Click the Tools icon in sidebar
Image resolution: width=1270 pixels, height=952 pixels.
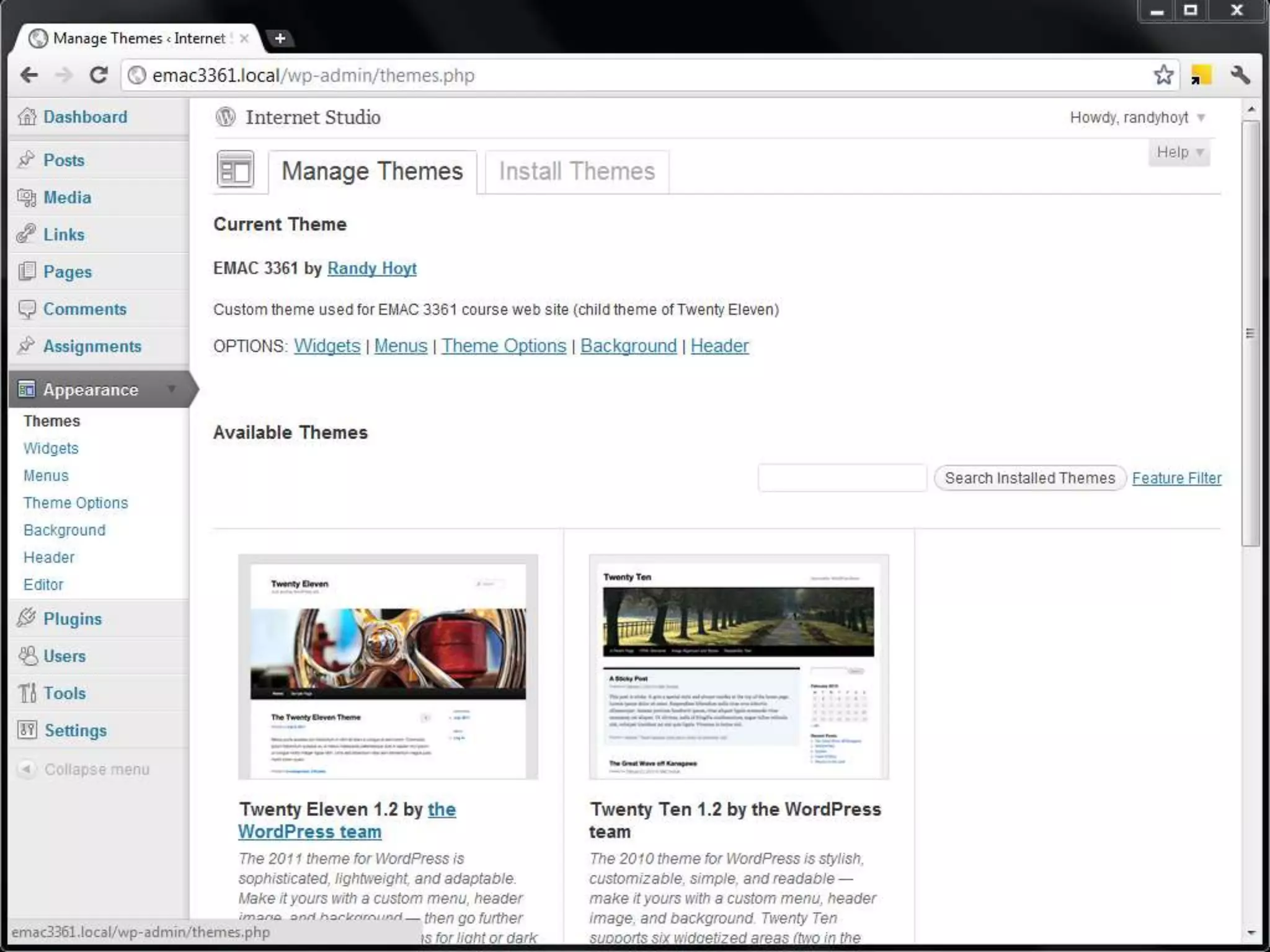[27, 693]
